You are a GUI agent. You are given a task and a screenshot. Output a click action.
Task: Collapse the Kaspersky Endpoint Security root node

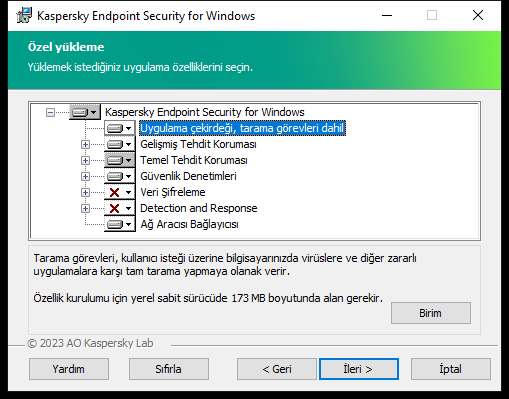coord(50,112)
